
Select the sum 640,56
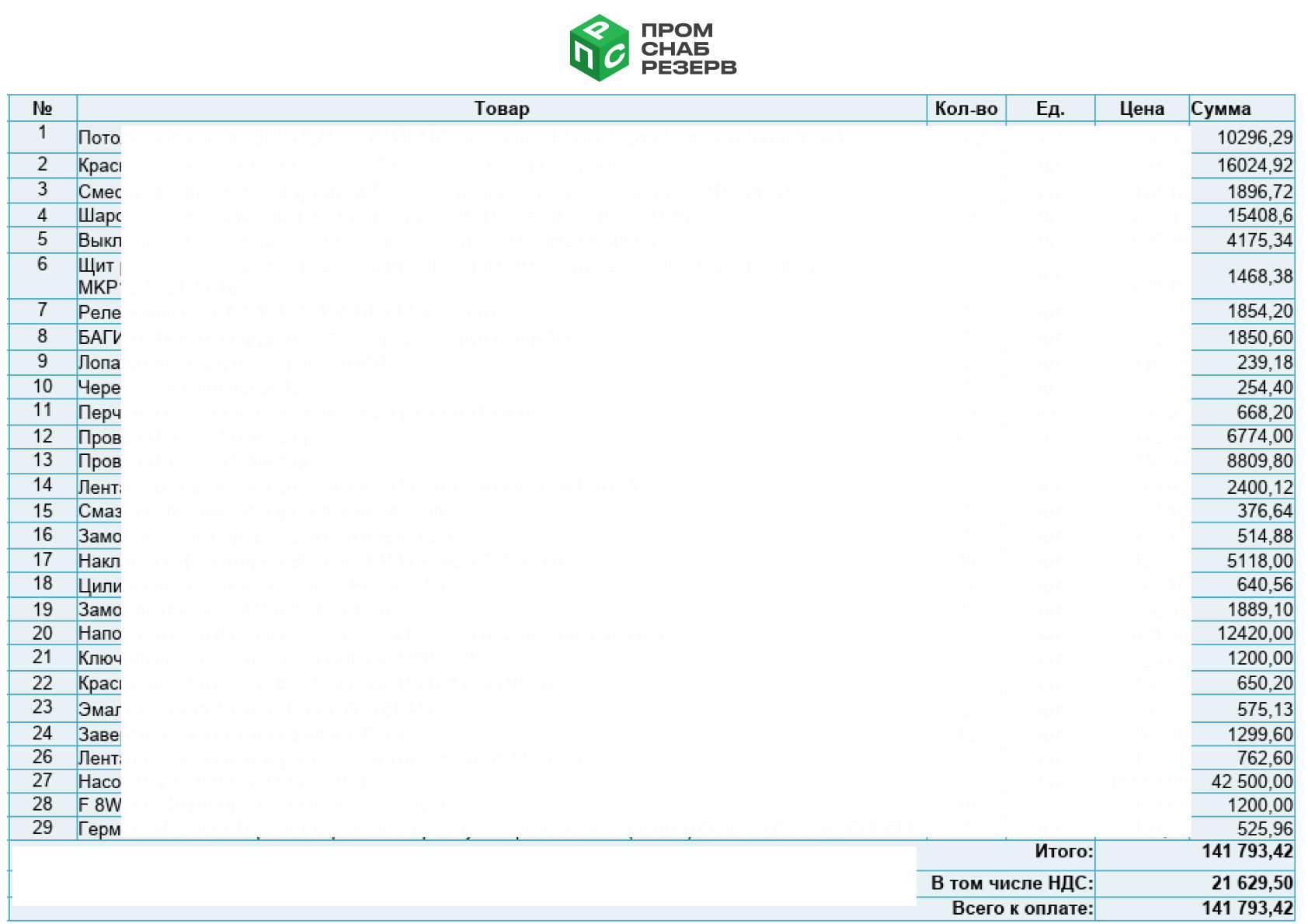(x=1265, y=585)
